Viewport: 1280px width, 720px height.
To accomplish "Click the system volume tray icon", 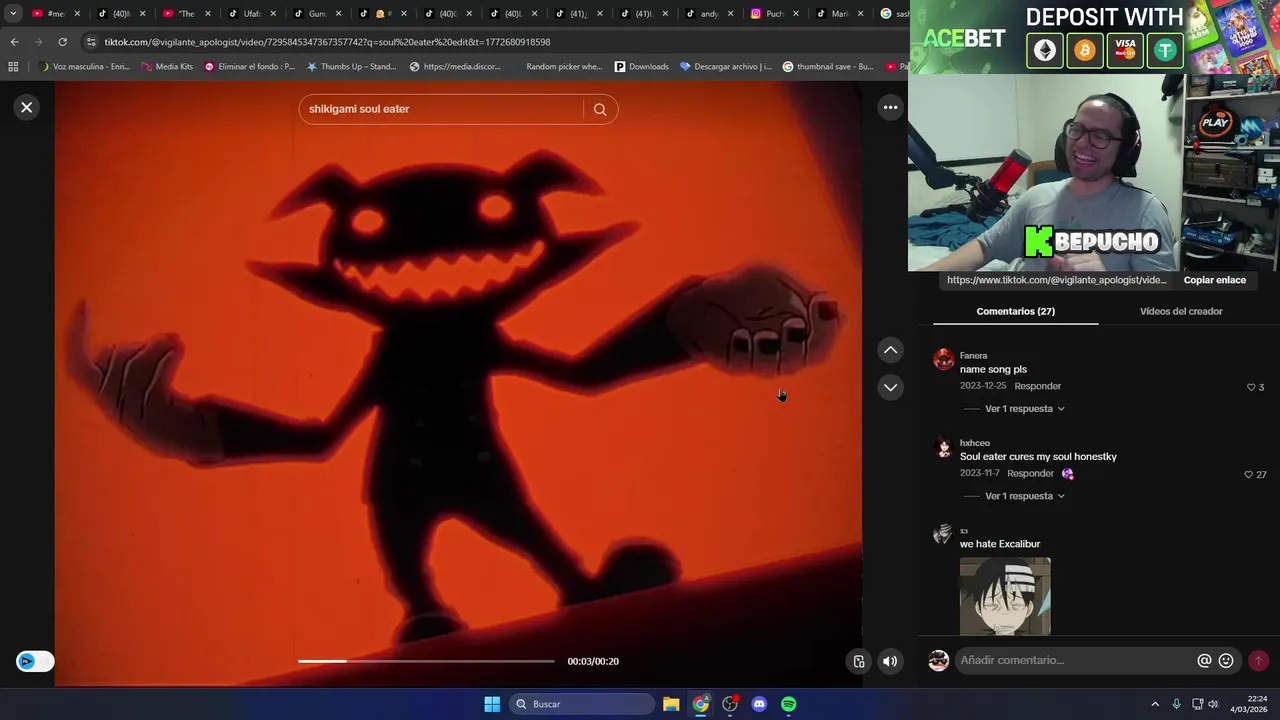I will (x=1213, y=704).
